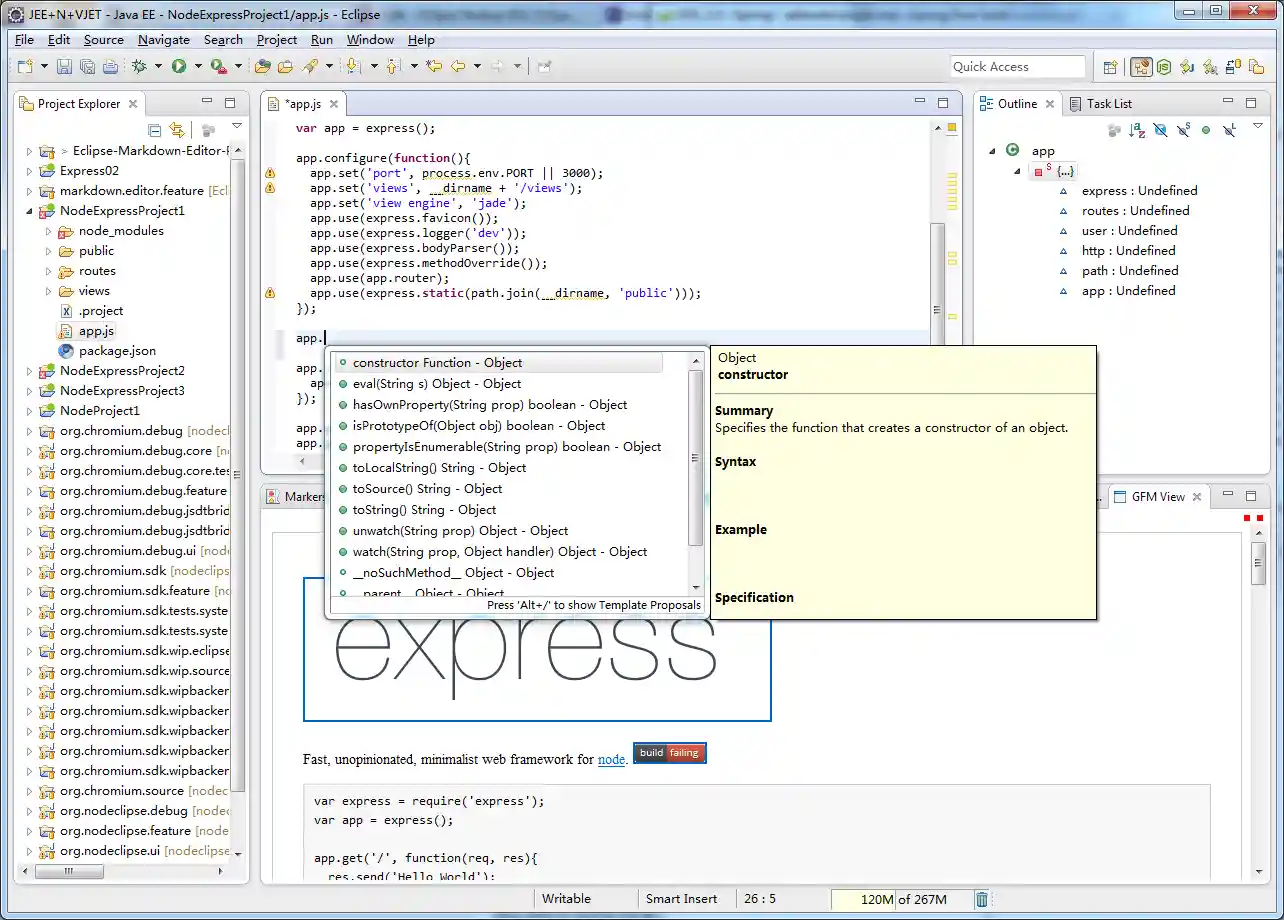Expand the node_modules folder
The height and width of the screenshot is (920, 1284).
coord(47,230)
